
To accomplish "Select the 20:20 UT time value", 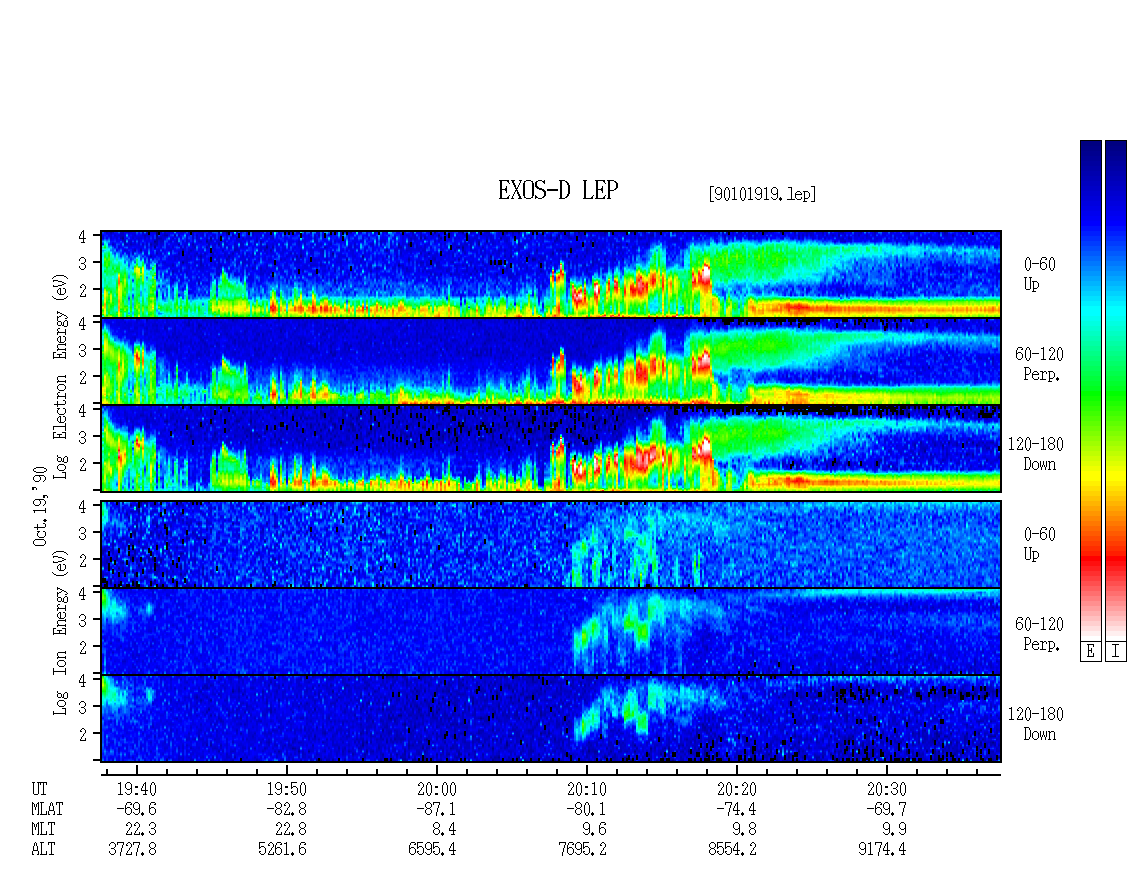I will coord(737,789).
